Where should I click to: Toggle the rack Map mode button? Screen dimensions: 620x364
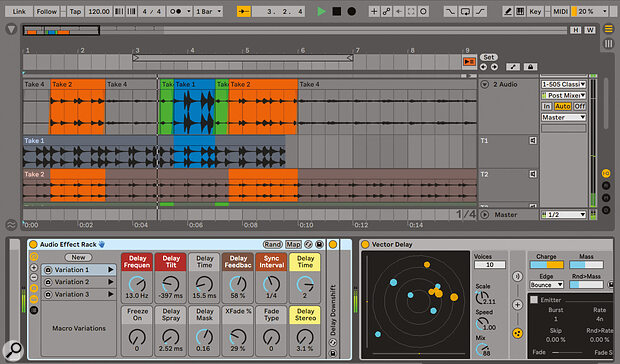click(x=293, y=244)
